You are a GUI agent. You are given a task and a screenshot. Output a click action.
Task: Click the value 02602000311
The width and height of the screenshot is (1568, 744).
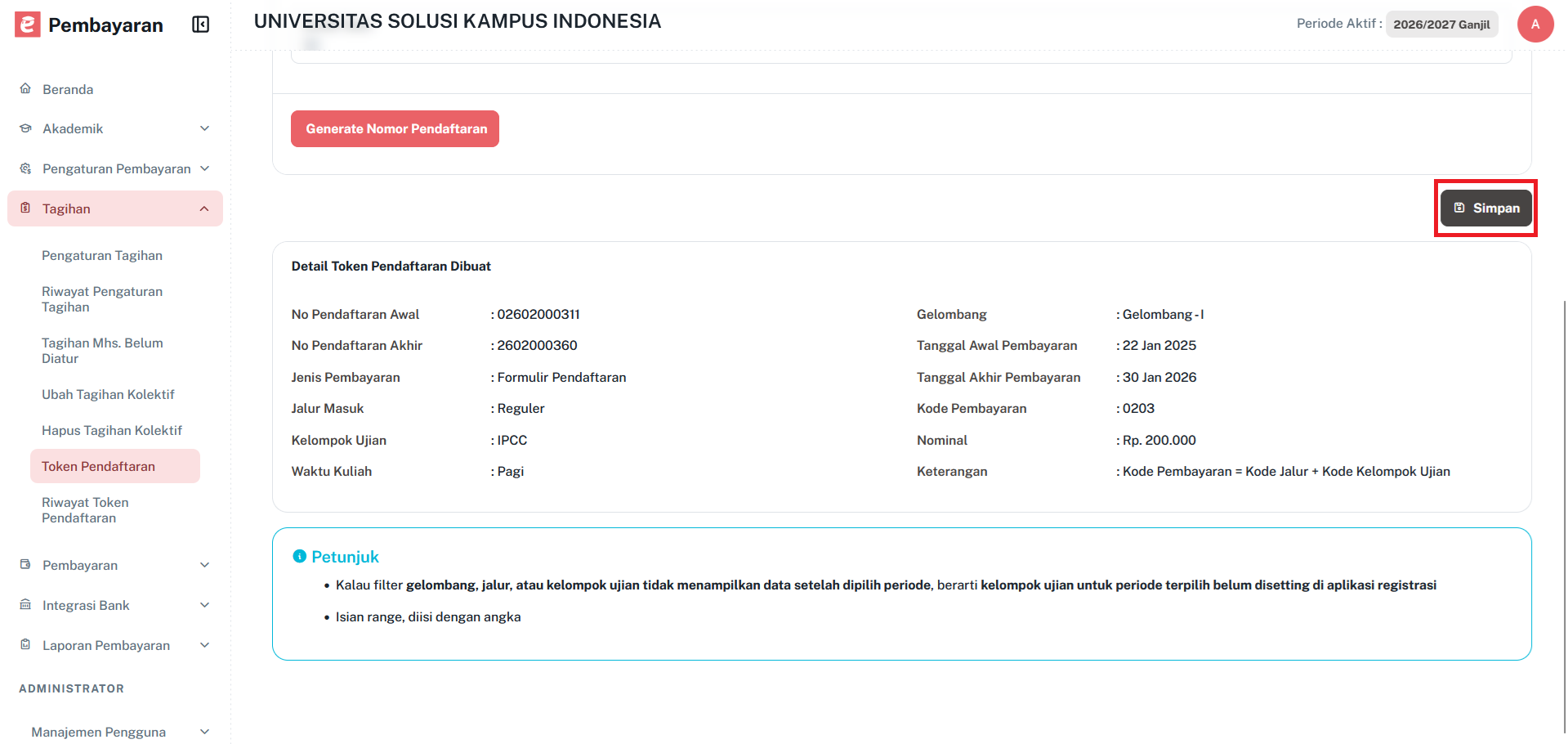(x=538, y=314)
